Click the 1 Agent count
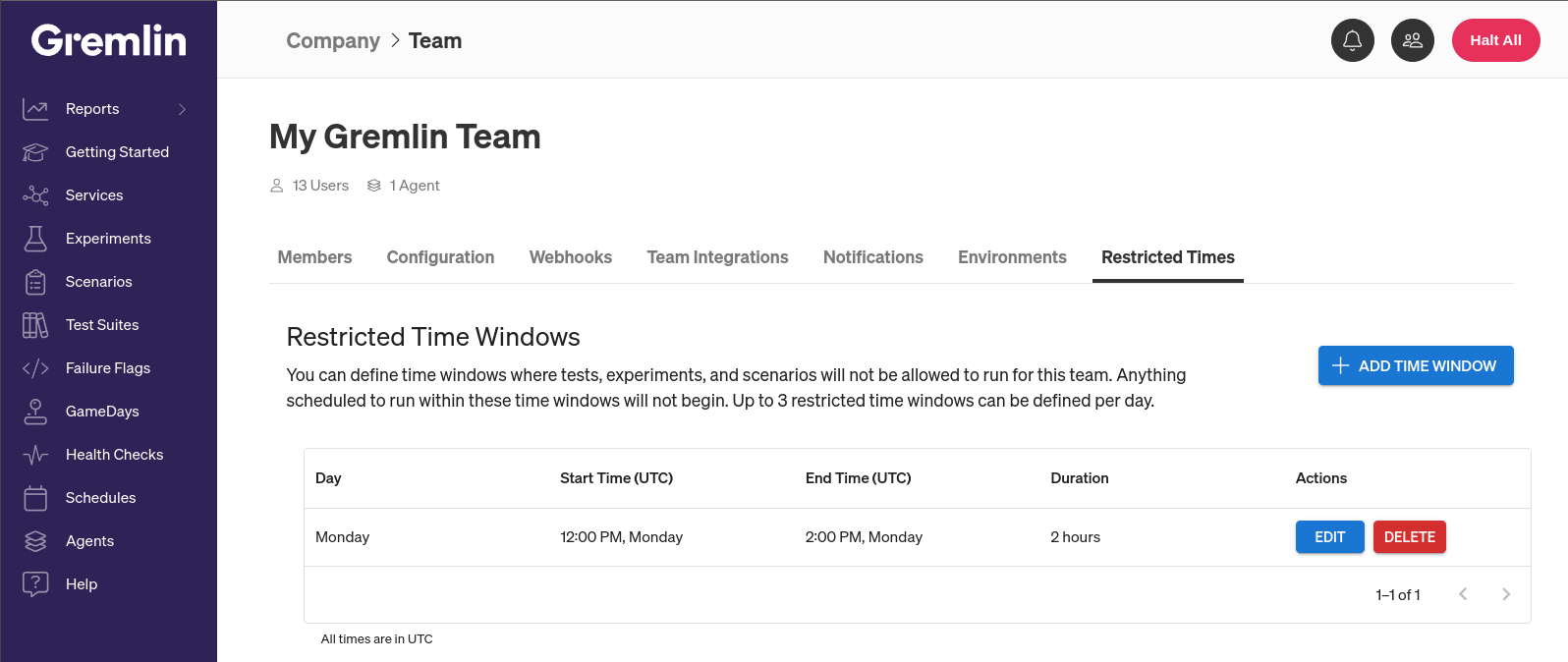The width and height of the screenshot is (1568, 662). tap(415, 186)
